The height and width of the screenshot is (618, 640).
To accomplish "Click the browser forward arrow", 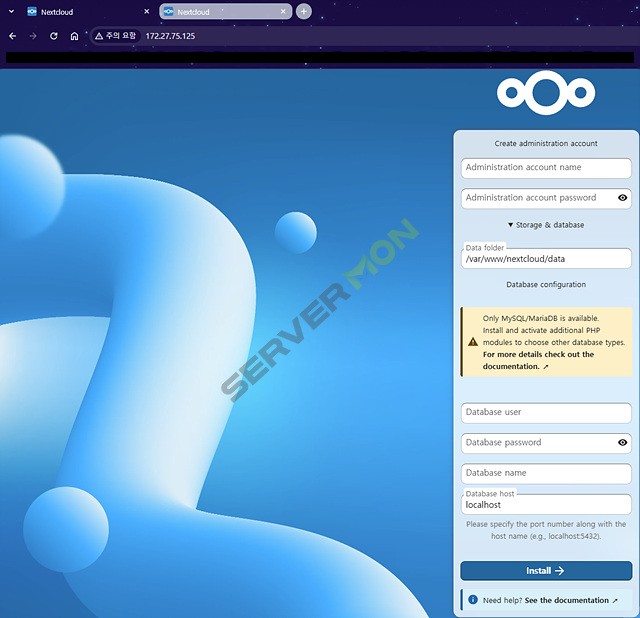I will pyautogui.click(x=33, y=36).
